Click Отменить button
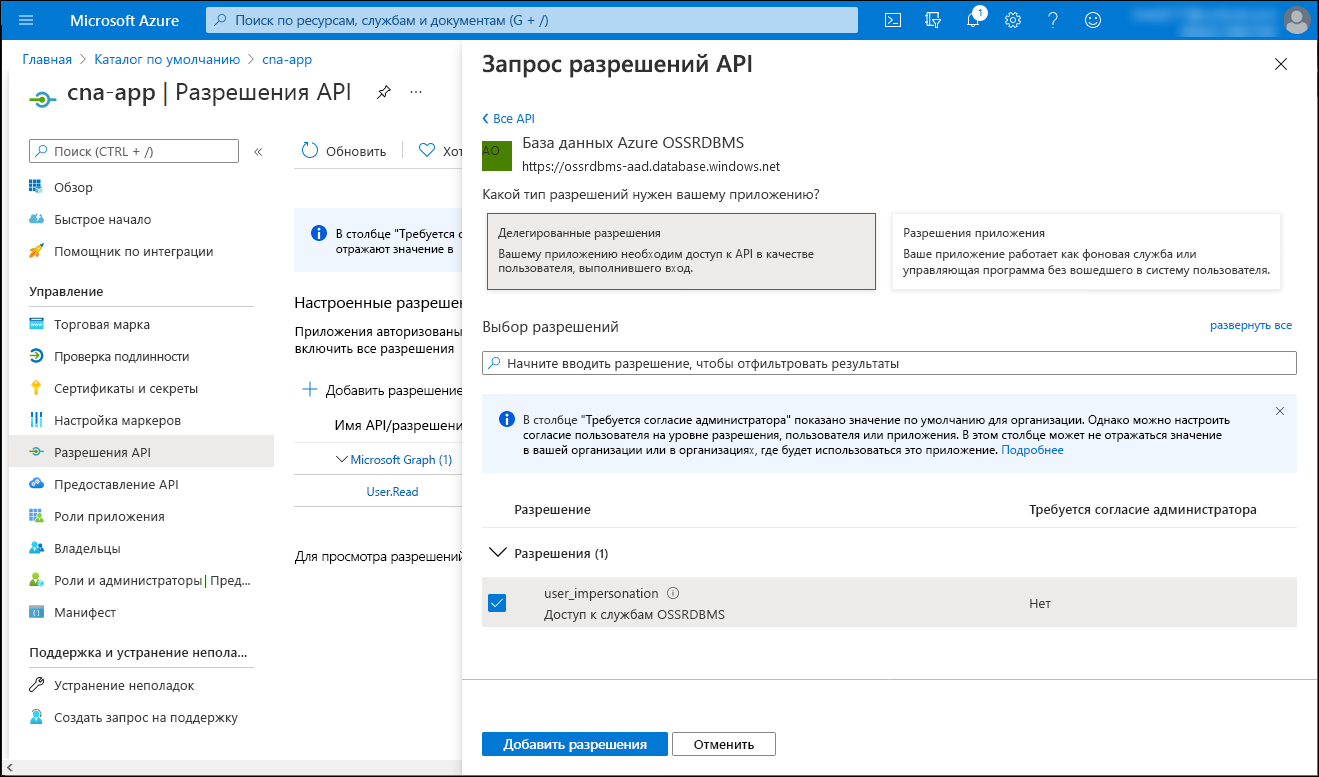The width and height of the screenshot is (1319, 777). (x=724, y=744)
